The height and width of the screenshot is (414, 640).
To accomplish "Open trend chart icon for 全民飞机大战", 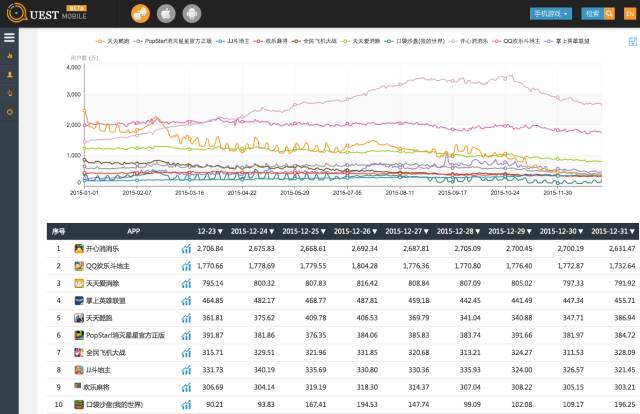I will click(186, 353).
